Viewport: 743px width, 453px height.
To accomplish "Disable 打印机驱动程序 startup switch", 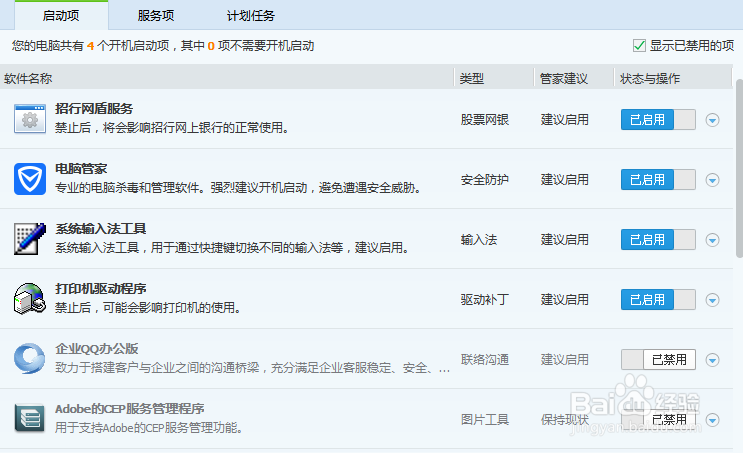I will [x=658, y=299].
